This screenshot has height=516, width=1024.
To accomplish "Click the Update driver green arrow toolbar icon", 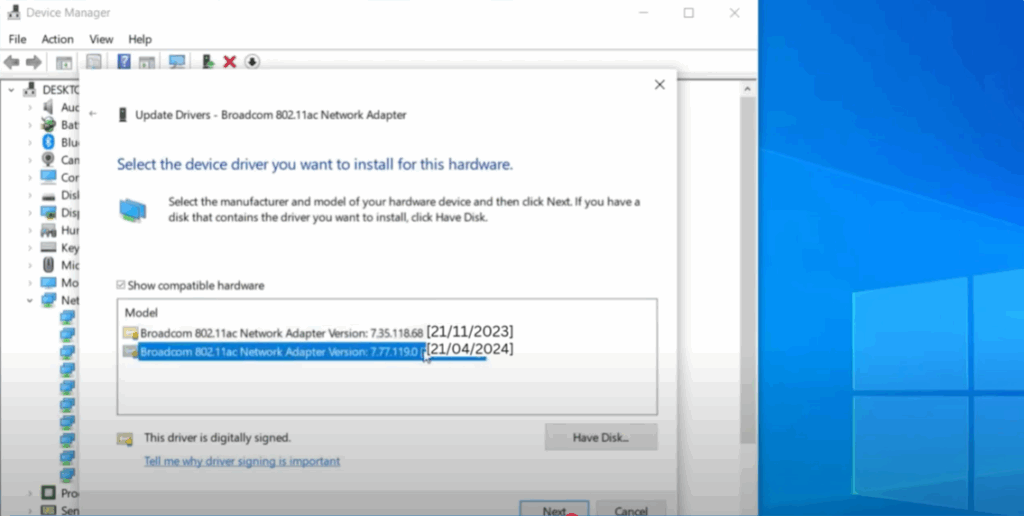I will pyautogui.click(x=208, y=62).
